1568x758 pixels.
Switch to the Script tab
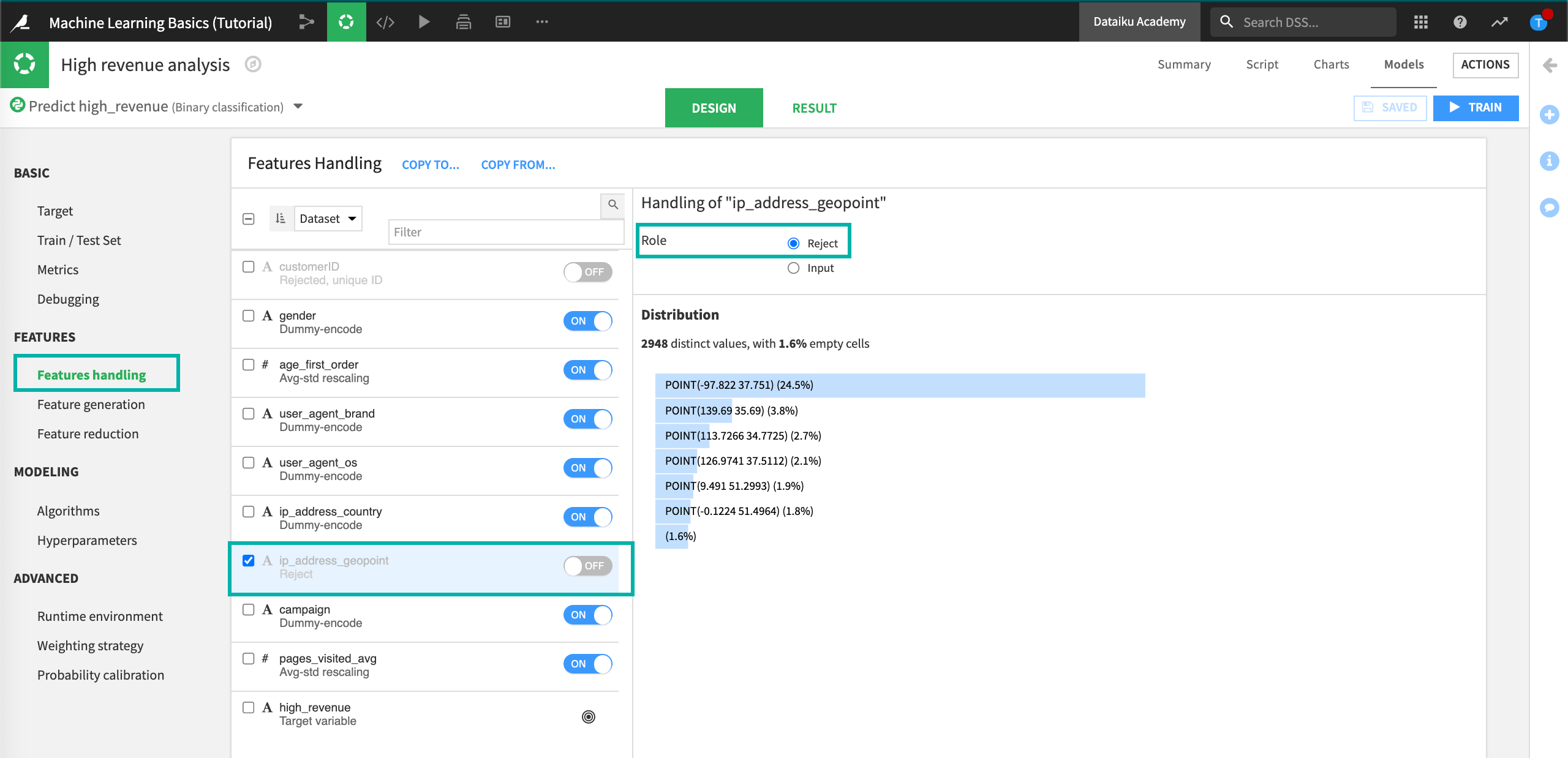tap(1262, 64)
